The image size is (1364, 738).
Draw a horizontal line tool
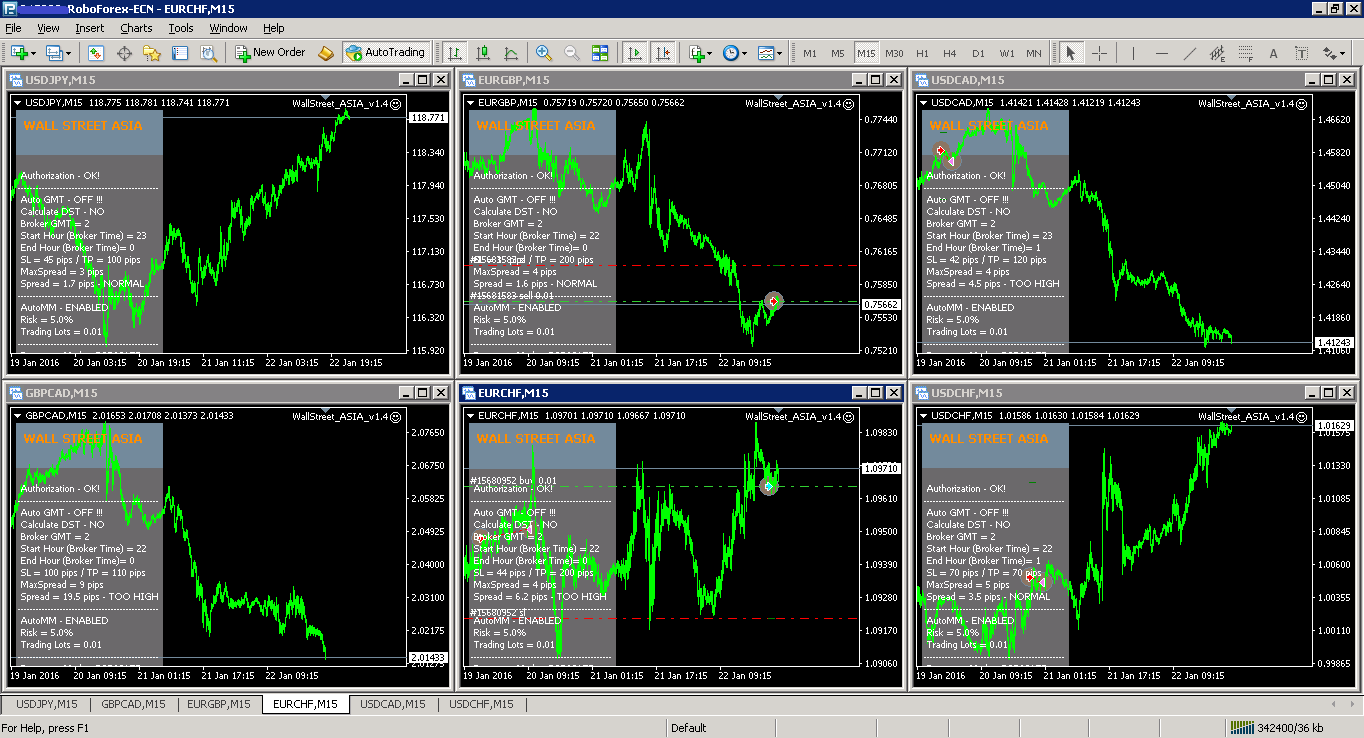[1161, 53]
